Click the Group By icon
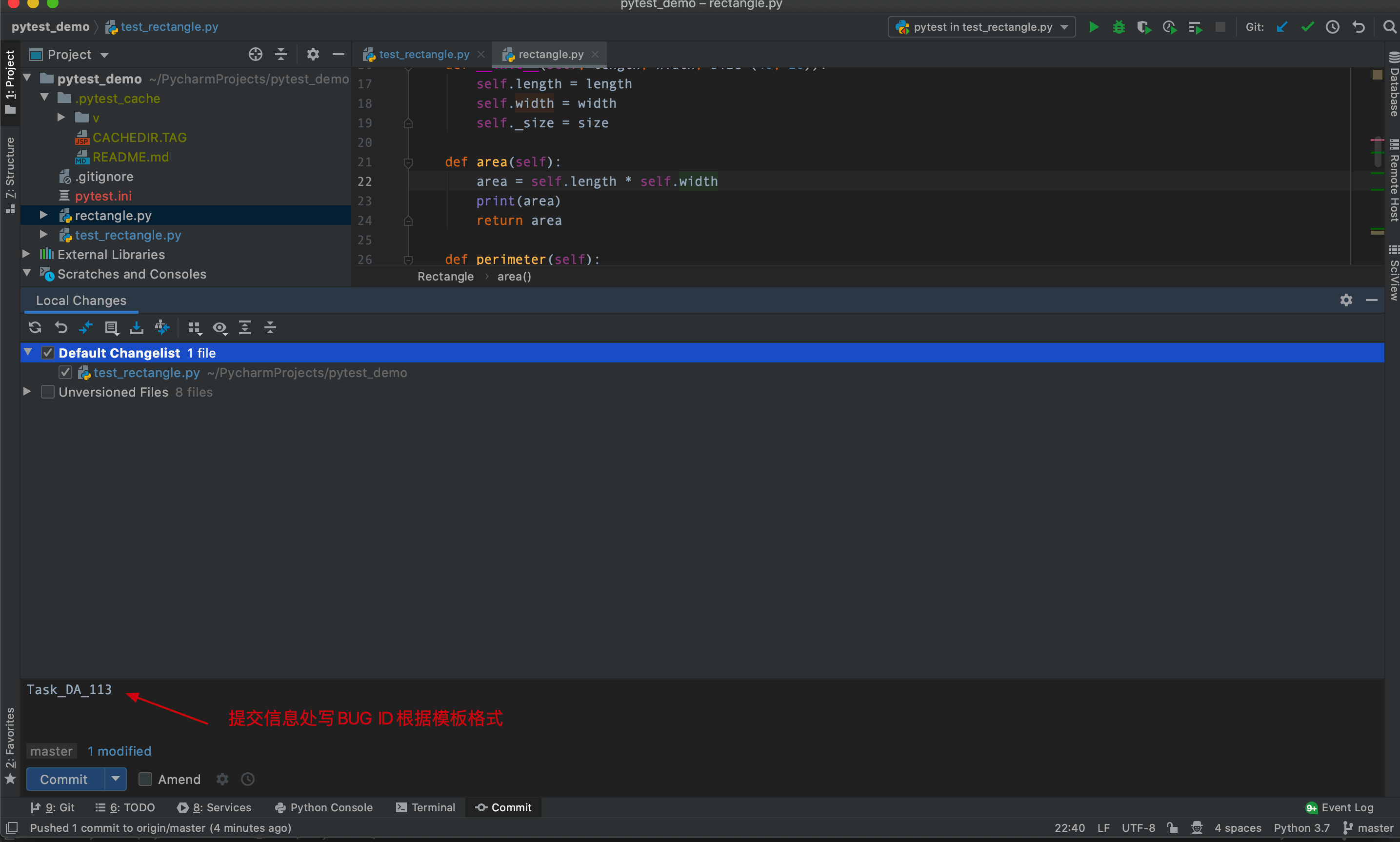 [195, 327]
